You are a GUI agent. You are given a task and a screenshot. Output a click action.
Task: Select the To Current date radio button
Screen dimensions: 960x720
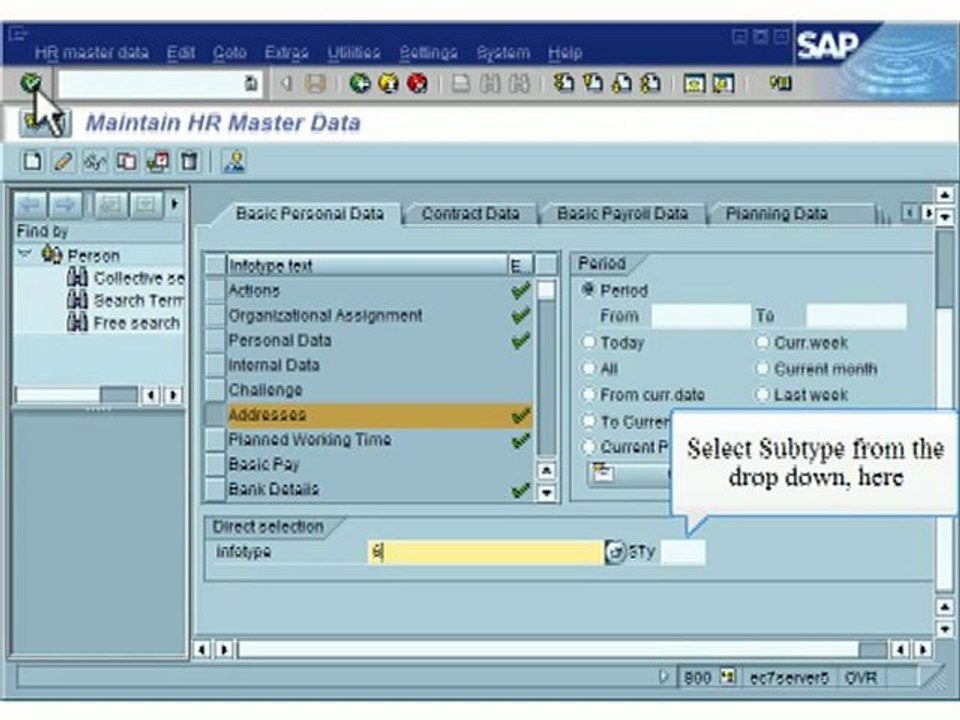[588, 421]
